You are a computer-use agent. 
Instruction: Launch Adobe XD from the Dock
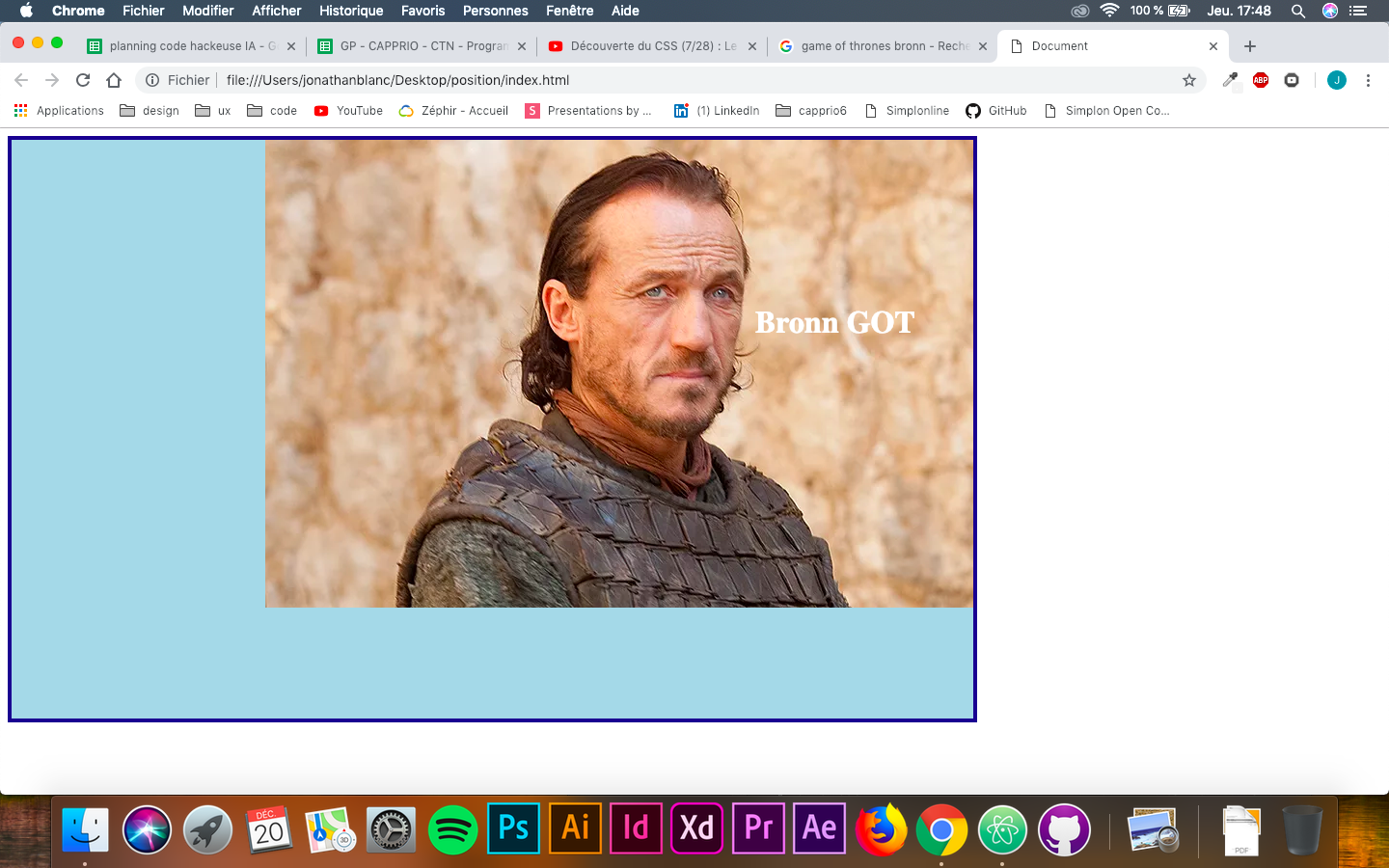click(x=696, y=828)
